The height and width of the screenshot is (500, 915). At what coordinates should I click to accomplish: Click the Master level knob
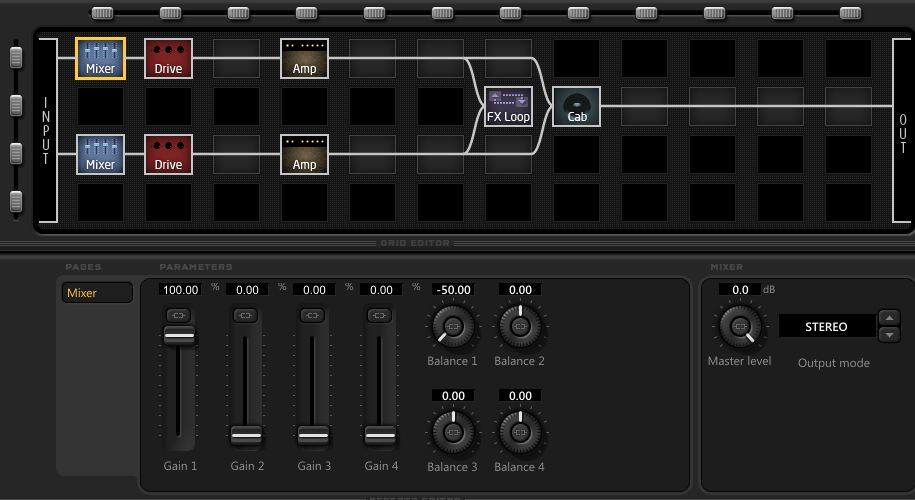[x=740, y=326]
